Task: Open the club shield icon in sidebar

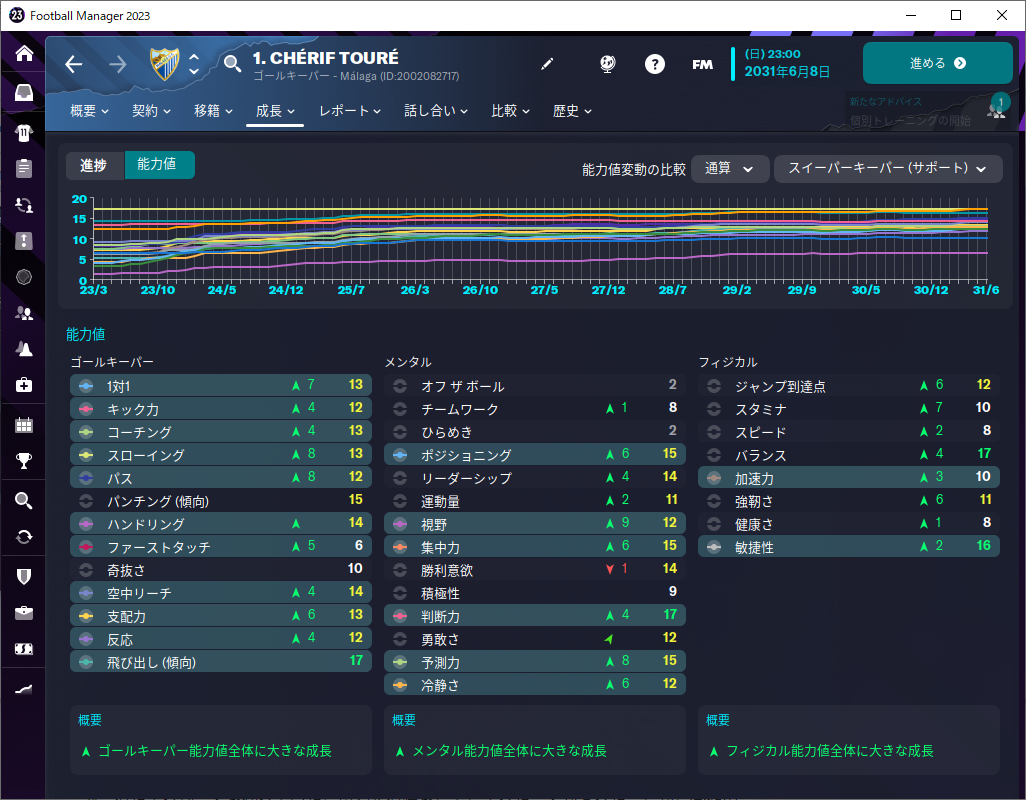Action: click(24, 576)
